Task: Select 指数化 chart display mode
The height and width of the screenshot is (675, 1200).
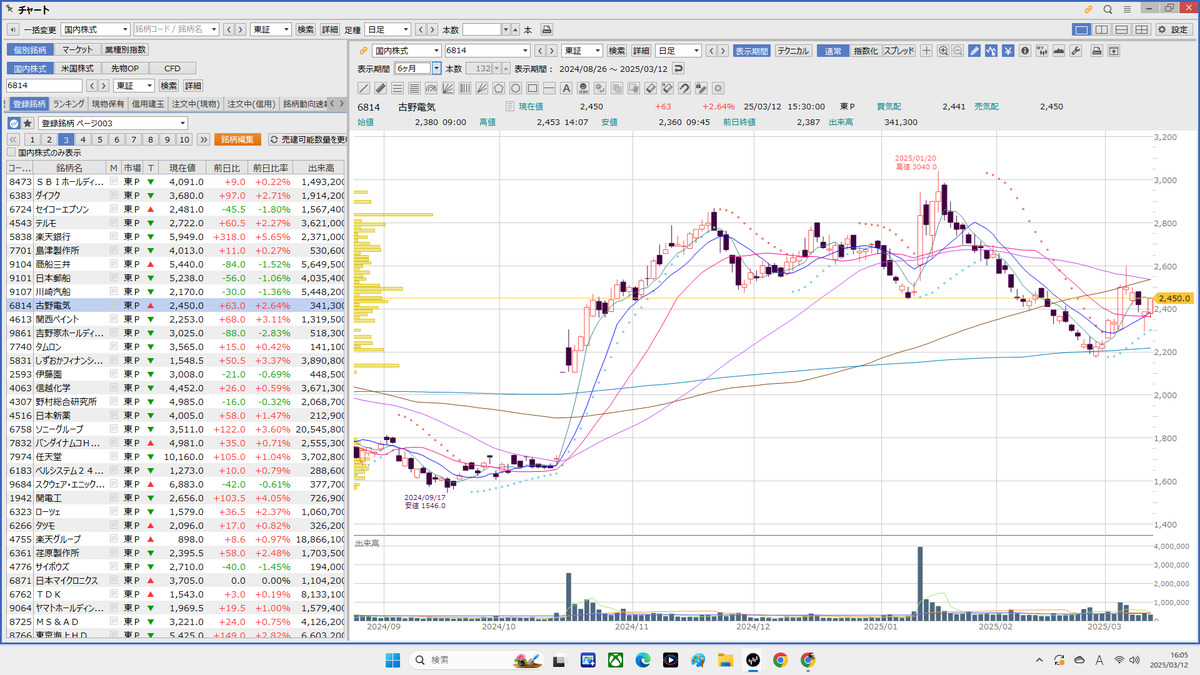Action: 866,51
